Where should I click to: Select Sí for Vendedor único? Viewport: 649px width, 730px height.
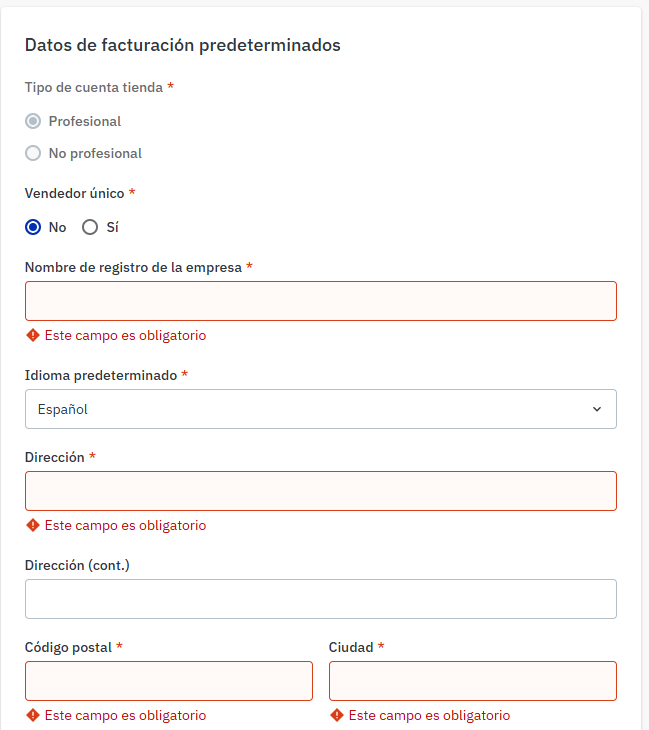tap(90, 227)
